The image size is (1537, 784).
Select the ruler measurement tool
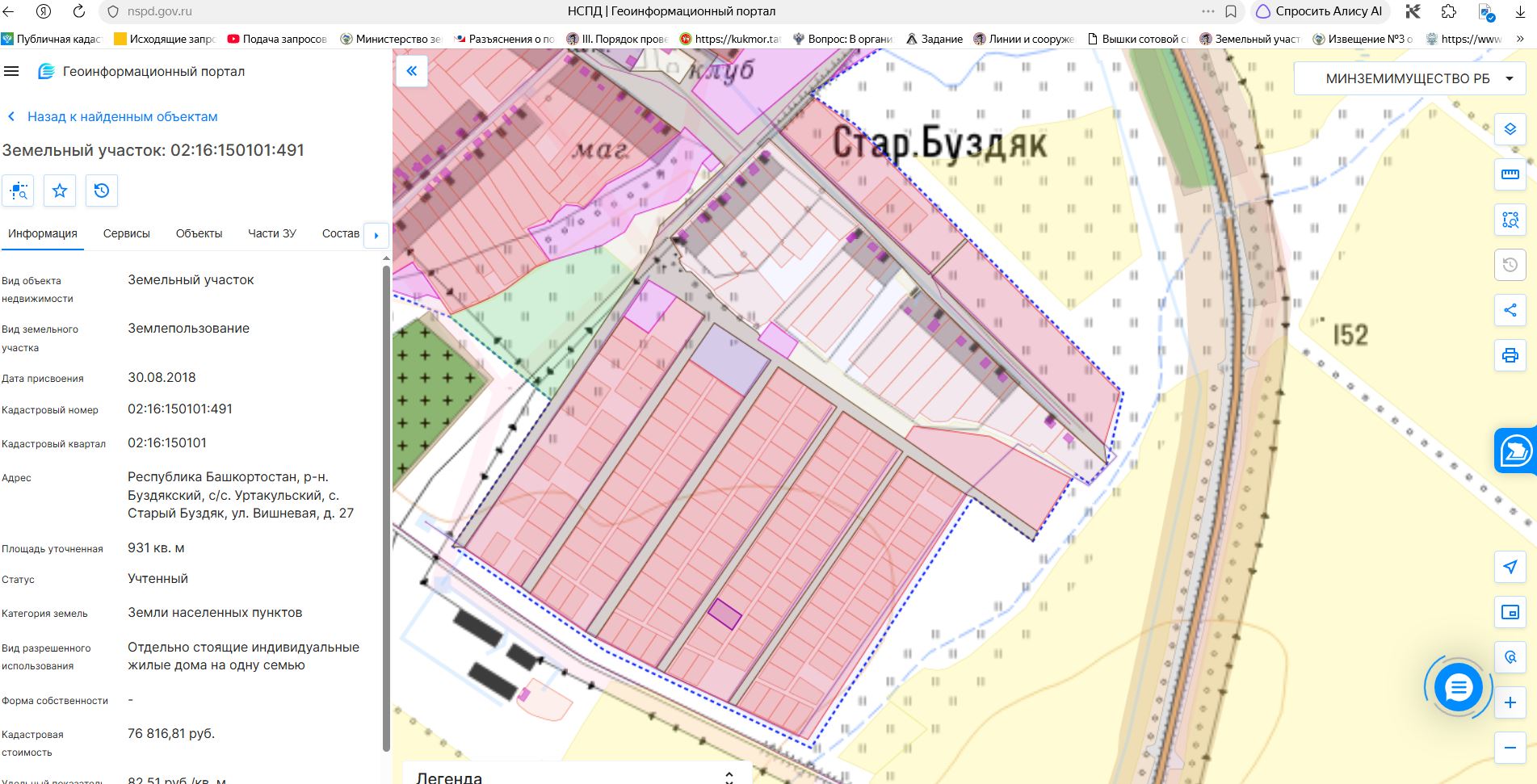[1510, 174]
